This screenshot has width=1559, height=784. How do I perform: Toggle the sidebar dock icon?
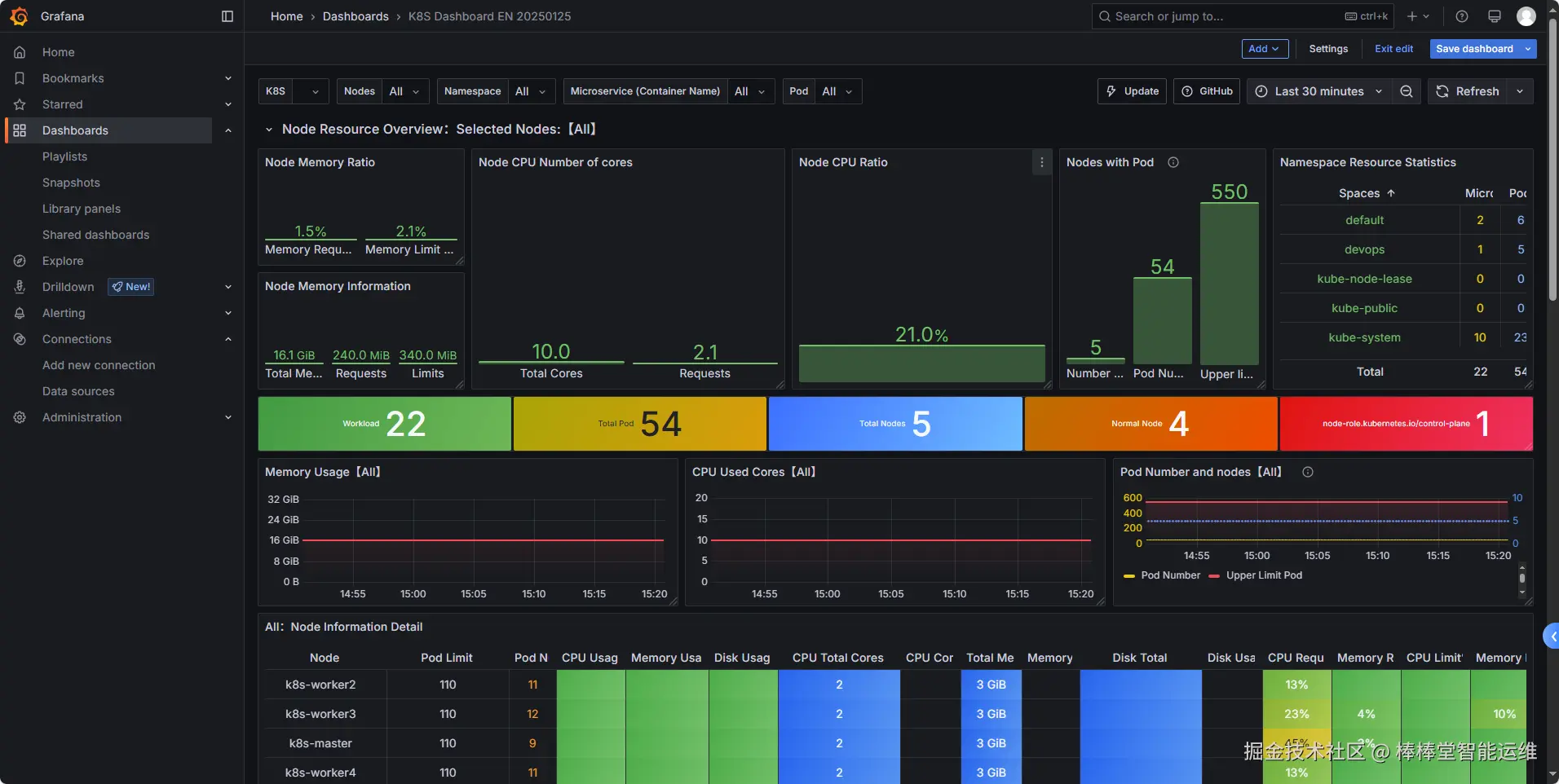tap(227, 16)
